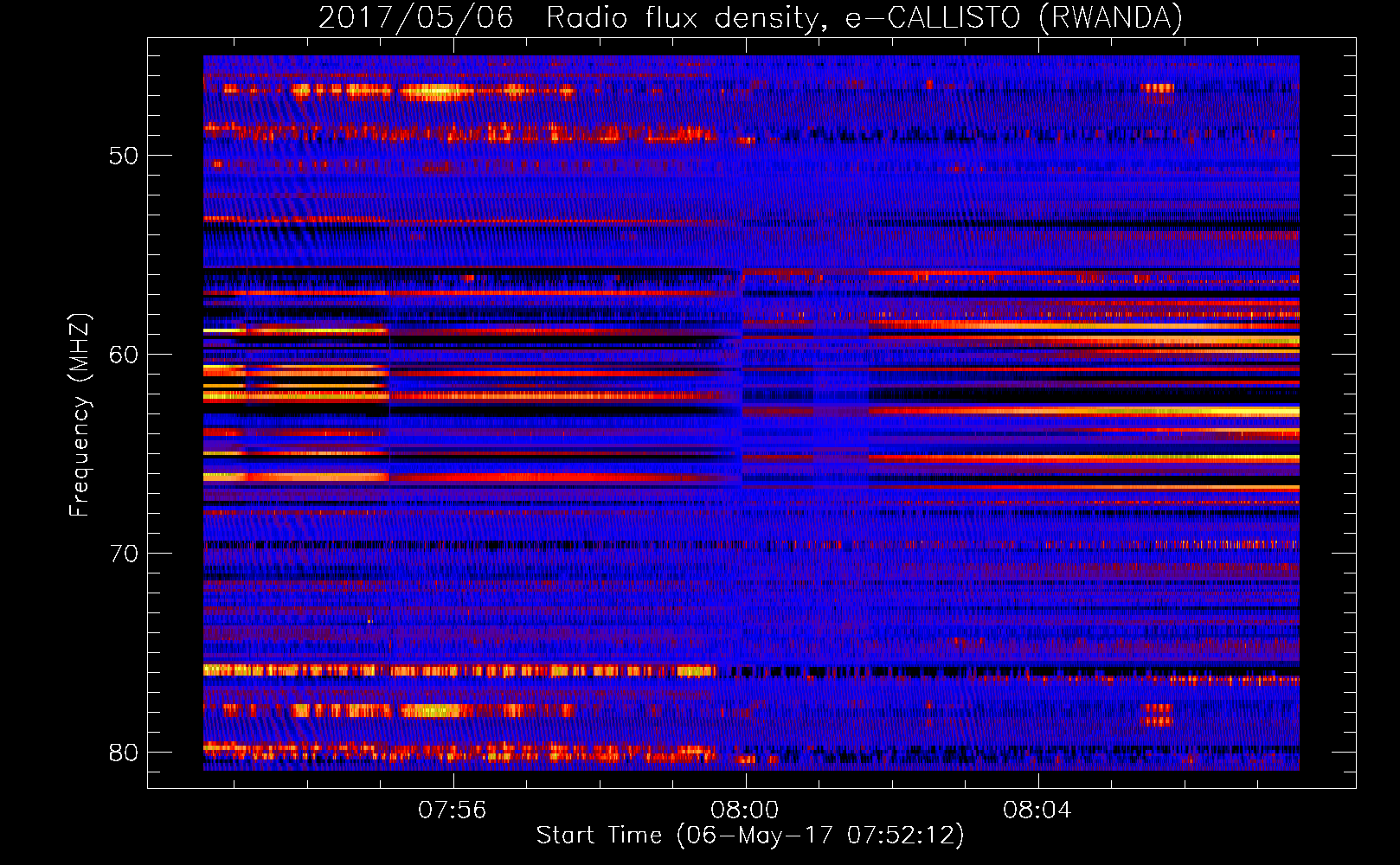Click the x-axis time label '08:00'
The image size is (1400, 865).
click(x=745, y=811)
